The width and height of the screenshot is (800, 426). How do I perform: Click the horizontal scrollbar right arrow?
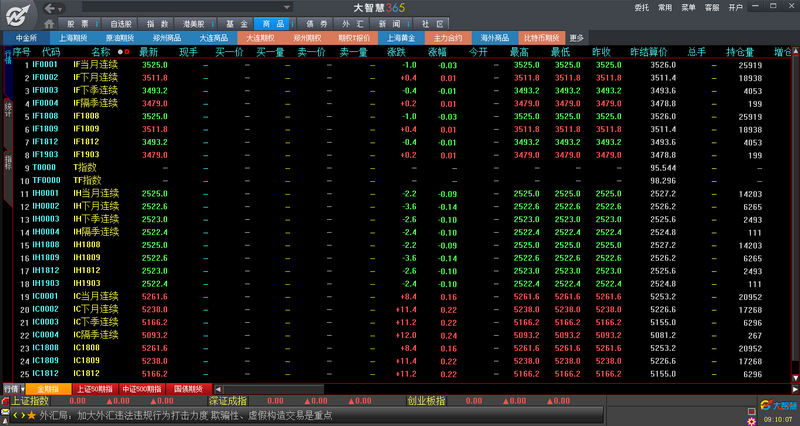[795, 389]
